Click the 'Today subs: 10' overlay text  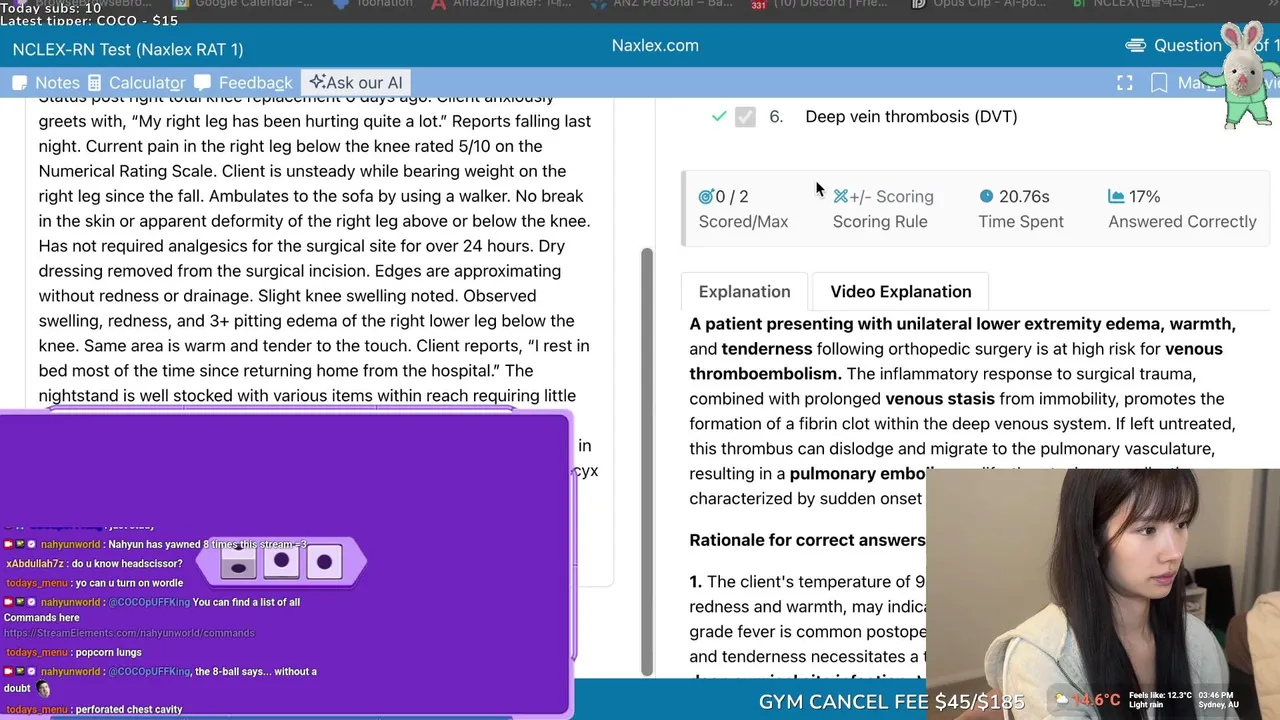[51, 8]
